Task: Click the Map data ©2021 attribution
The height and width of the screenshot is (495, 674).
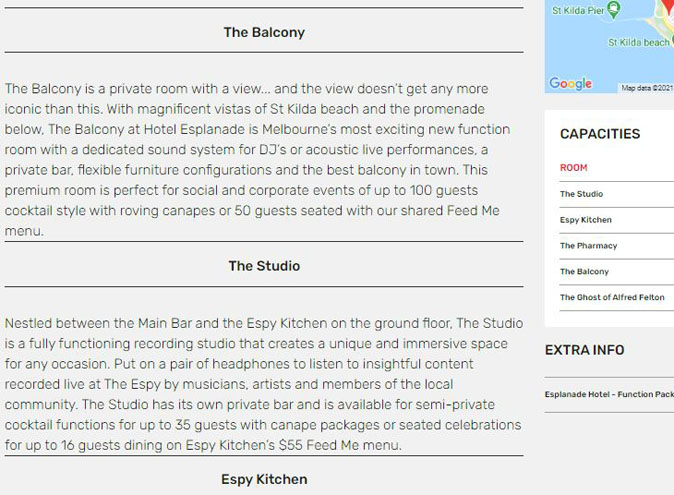Action: pos(647,88)
